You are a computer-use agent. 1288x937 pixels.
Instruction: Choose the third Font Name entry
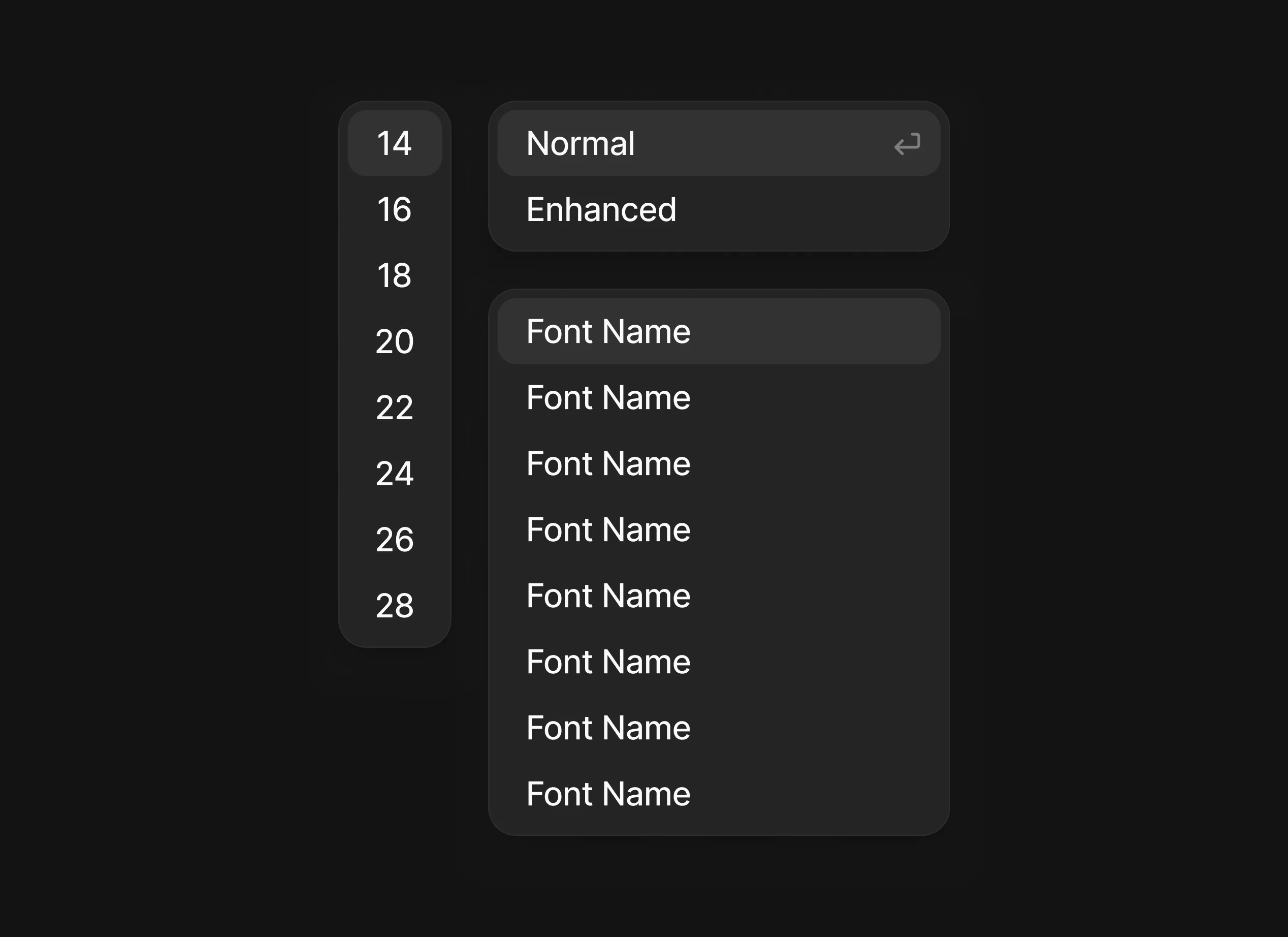coord(607,463)
